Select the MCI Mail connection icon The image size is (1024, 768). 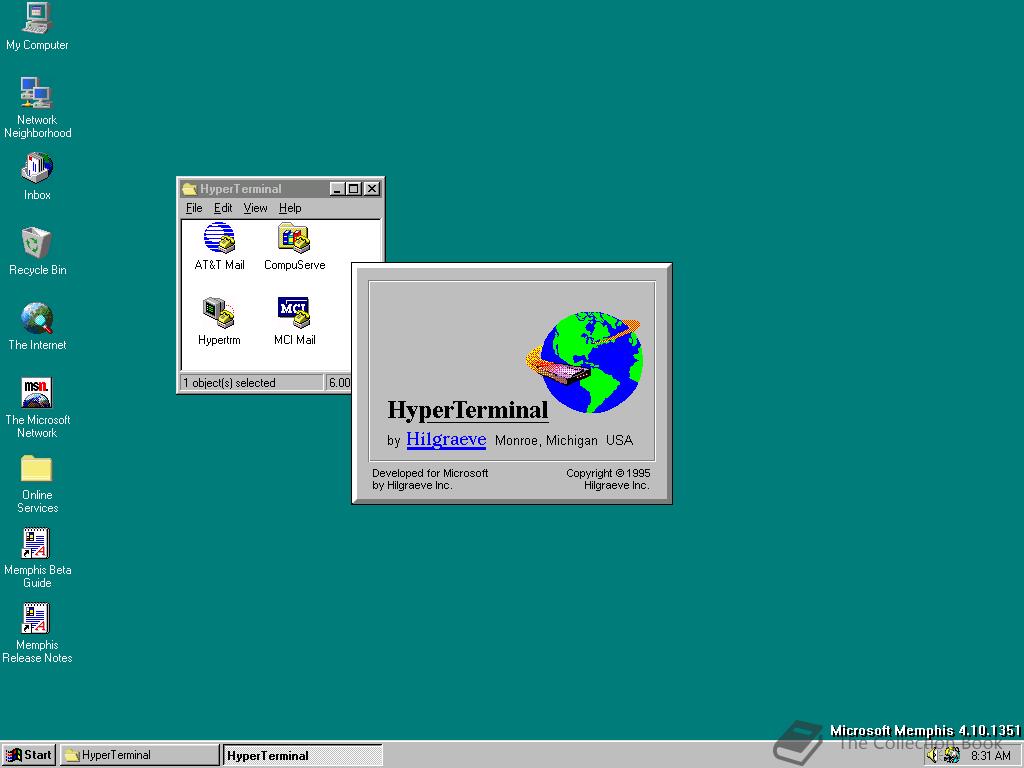[294, 314]
